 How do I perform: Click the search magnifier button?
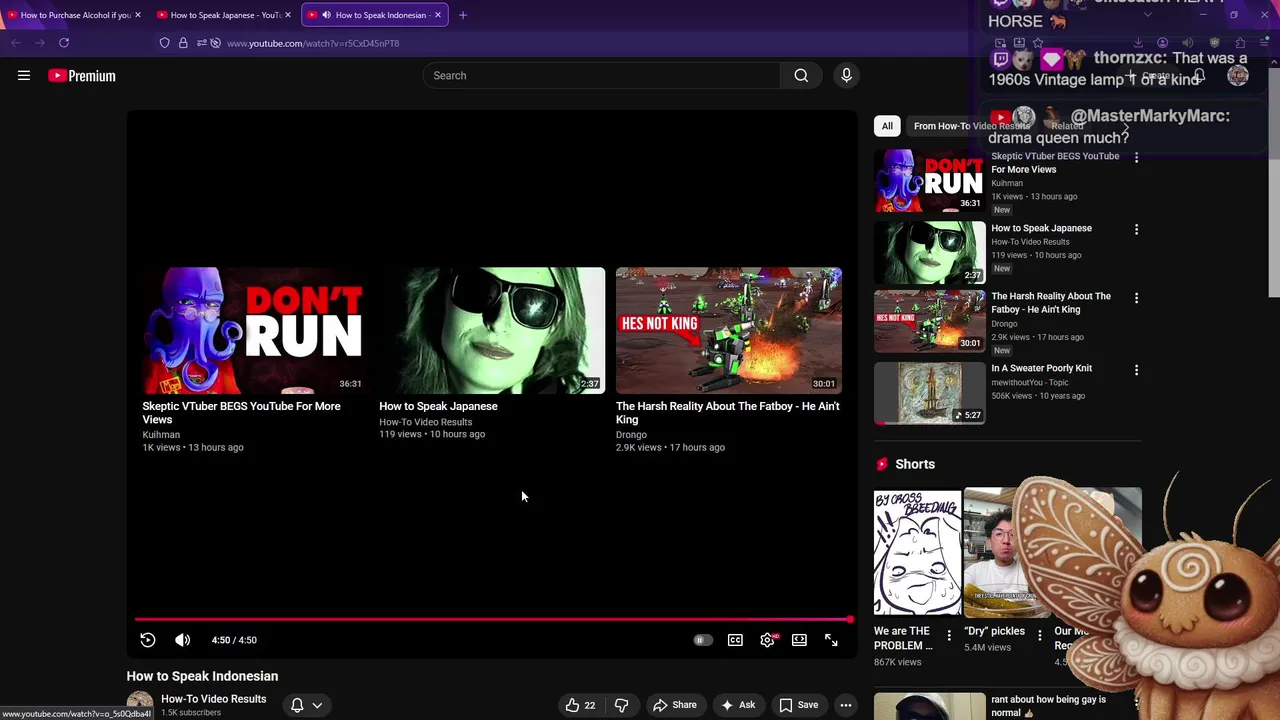[801, 76]
